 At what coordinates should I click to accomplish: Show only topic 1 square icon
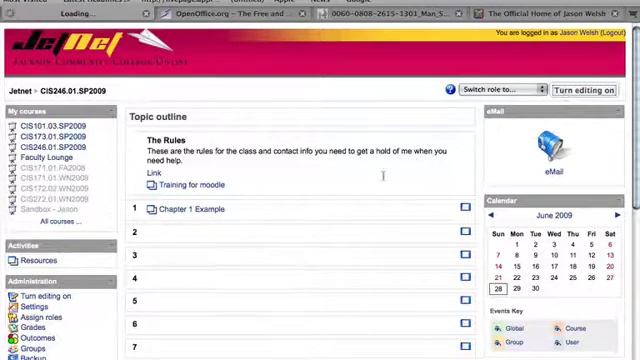[465, 207]
